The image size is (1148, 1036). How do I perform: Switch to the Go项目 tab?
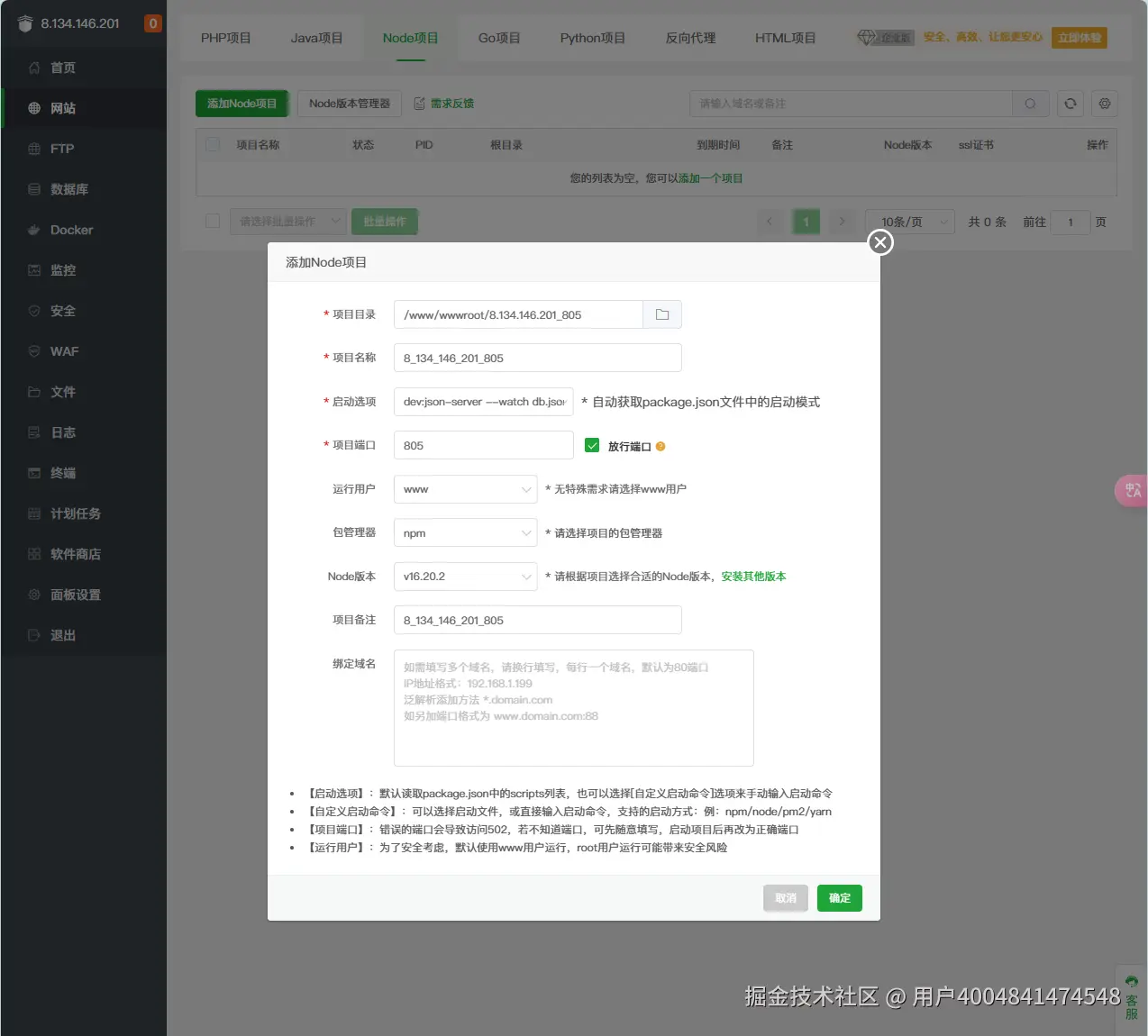pyautogui.click(x=499, y=38)
